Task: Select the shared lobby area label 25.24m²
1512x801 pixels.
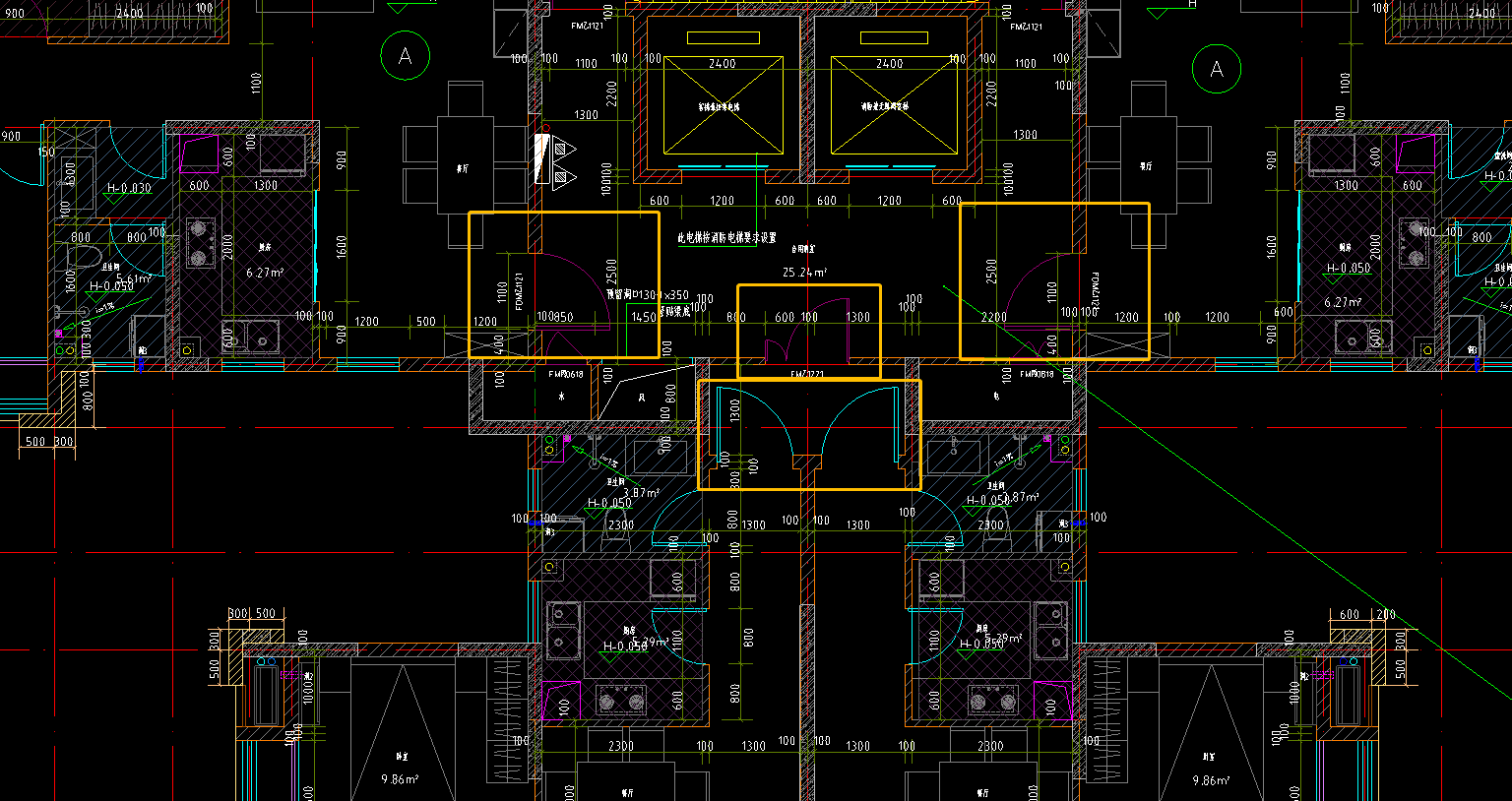Action: point(804,273)
